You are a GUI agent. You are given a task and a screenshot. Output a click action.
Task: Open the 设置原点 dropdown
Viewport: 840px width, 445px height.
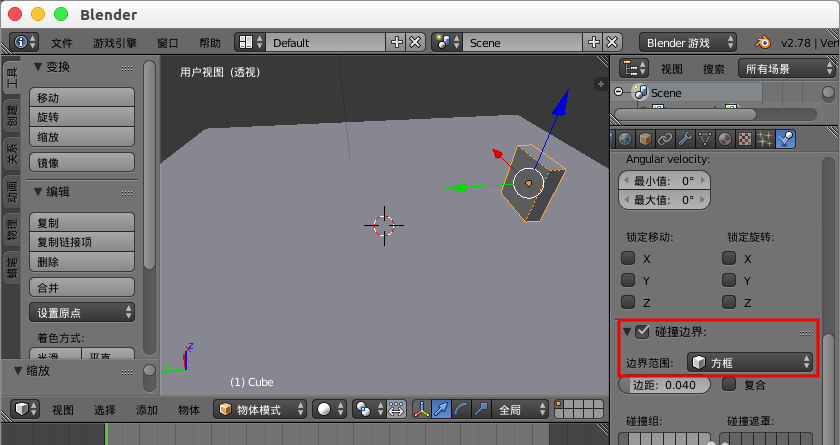(81, 312)
